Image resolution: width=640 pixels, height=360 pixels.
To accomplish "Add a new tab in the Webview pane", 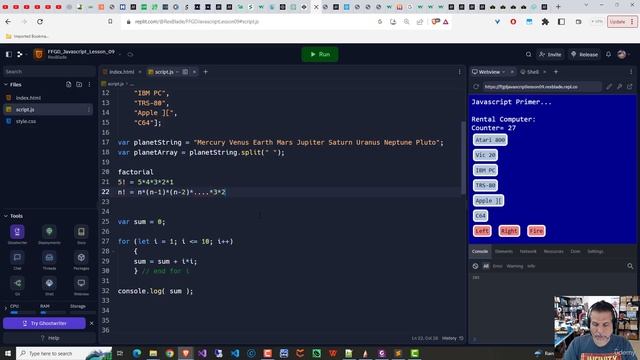I will coord(556,72).
